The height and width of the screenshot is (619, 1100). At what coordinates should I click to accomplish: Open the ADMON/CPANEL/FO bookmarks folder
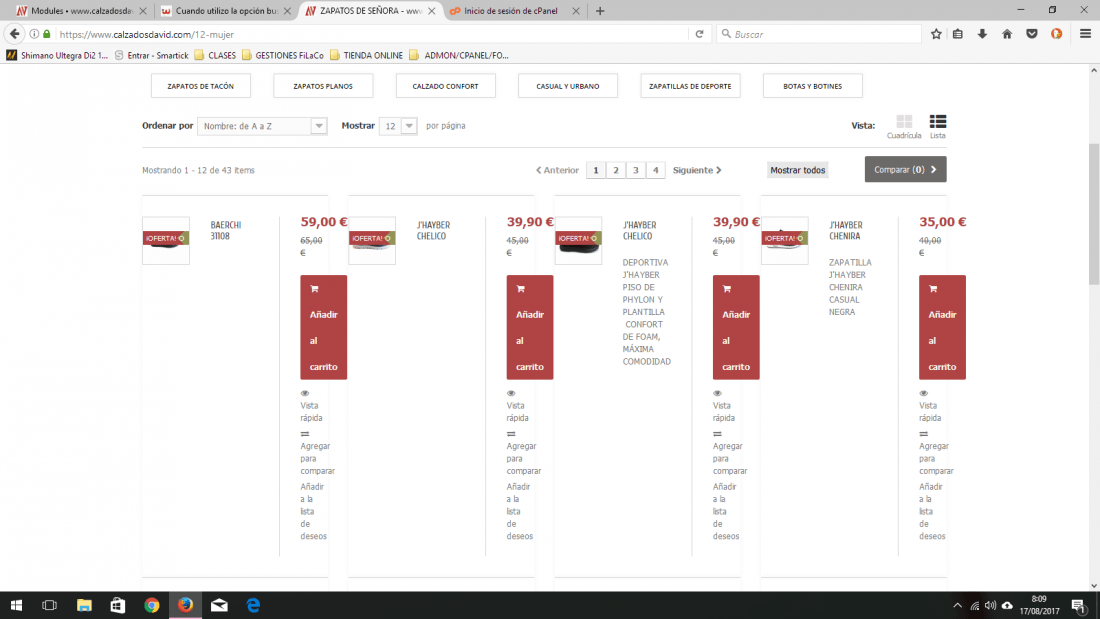click(459, 55)
